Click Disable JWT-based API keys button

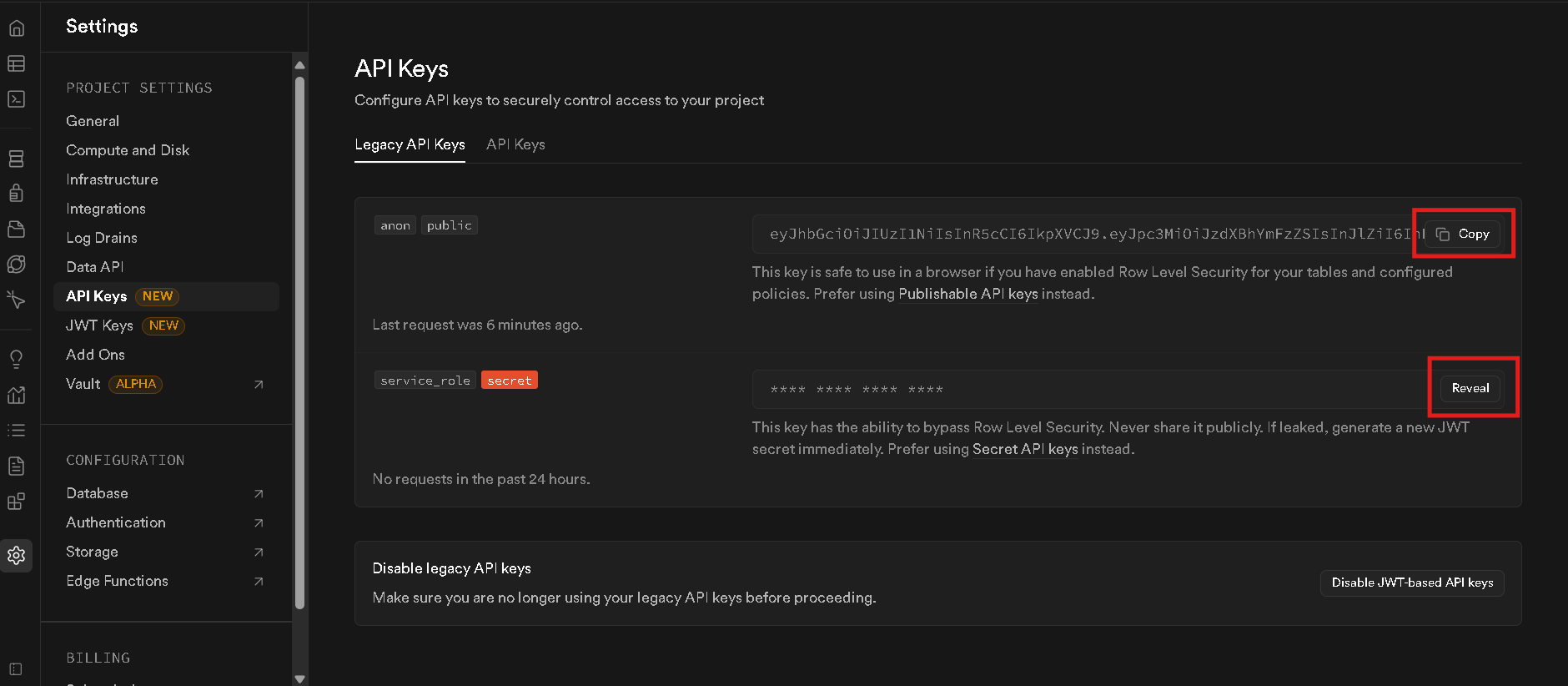1411,583
